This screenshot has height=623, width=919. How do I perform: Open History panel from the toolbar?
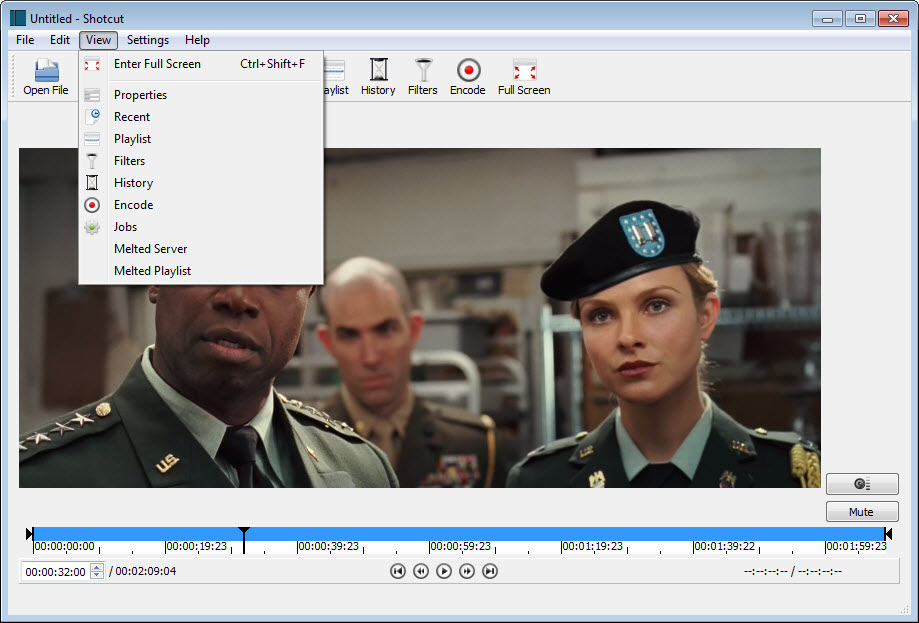pos(378,77)
